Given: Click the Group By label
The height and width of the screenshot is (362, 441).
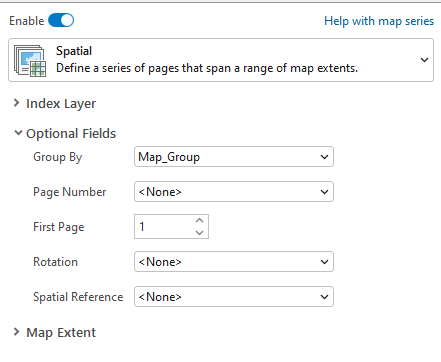Looking at the screenshot, I should click(57, 157).
